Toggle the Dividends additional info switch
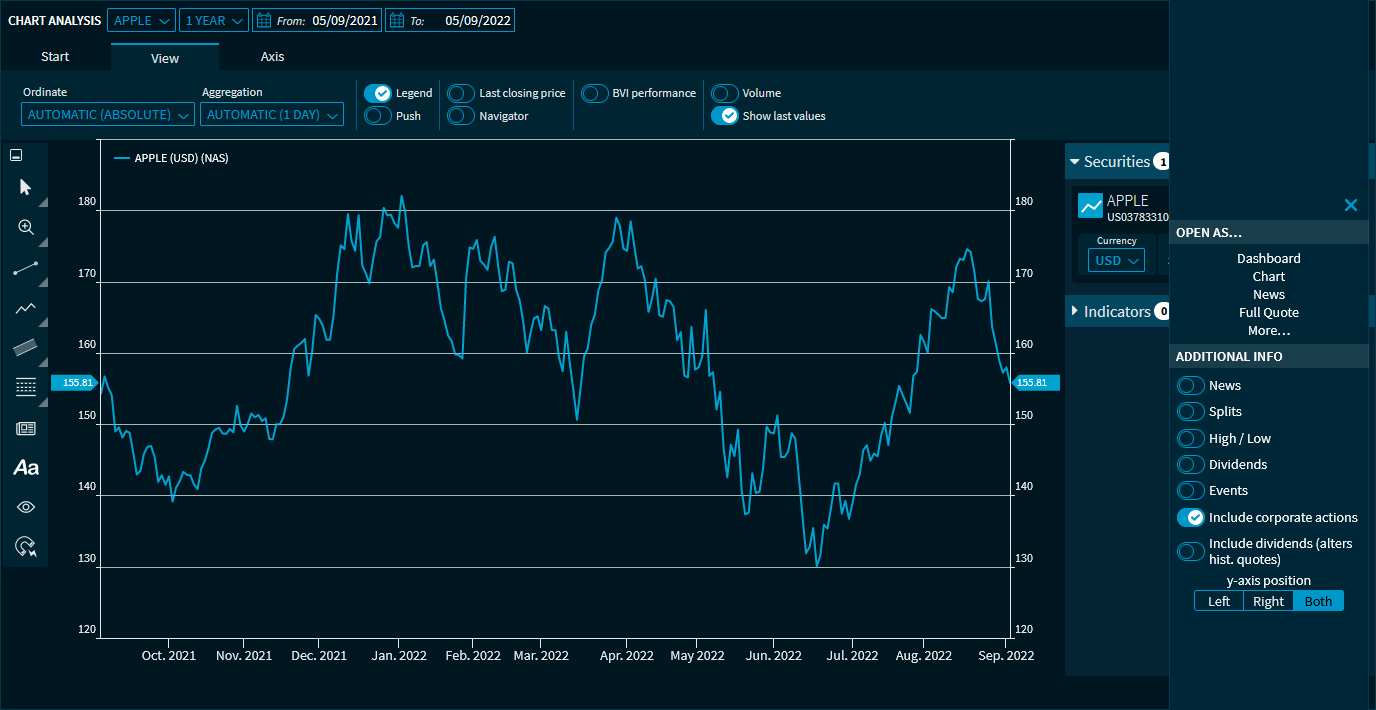Viewport: 1376px width, 710px height. 1191,464
